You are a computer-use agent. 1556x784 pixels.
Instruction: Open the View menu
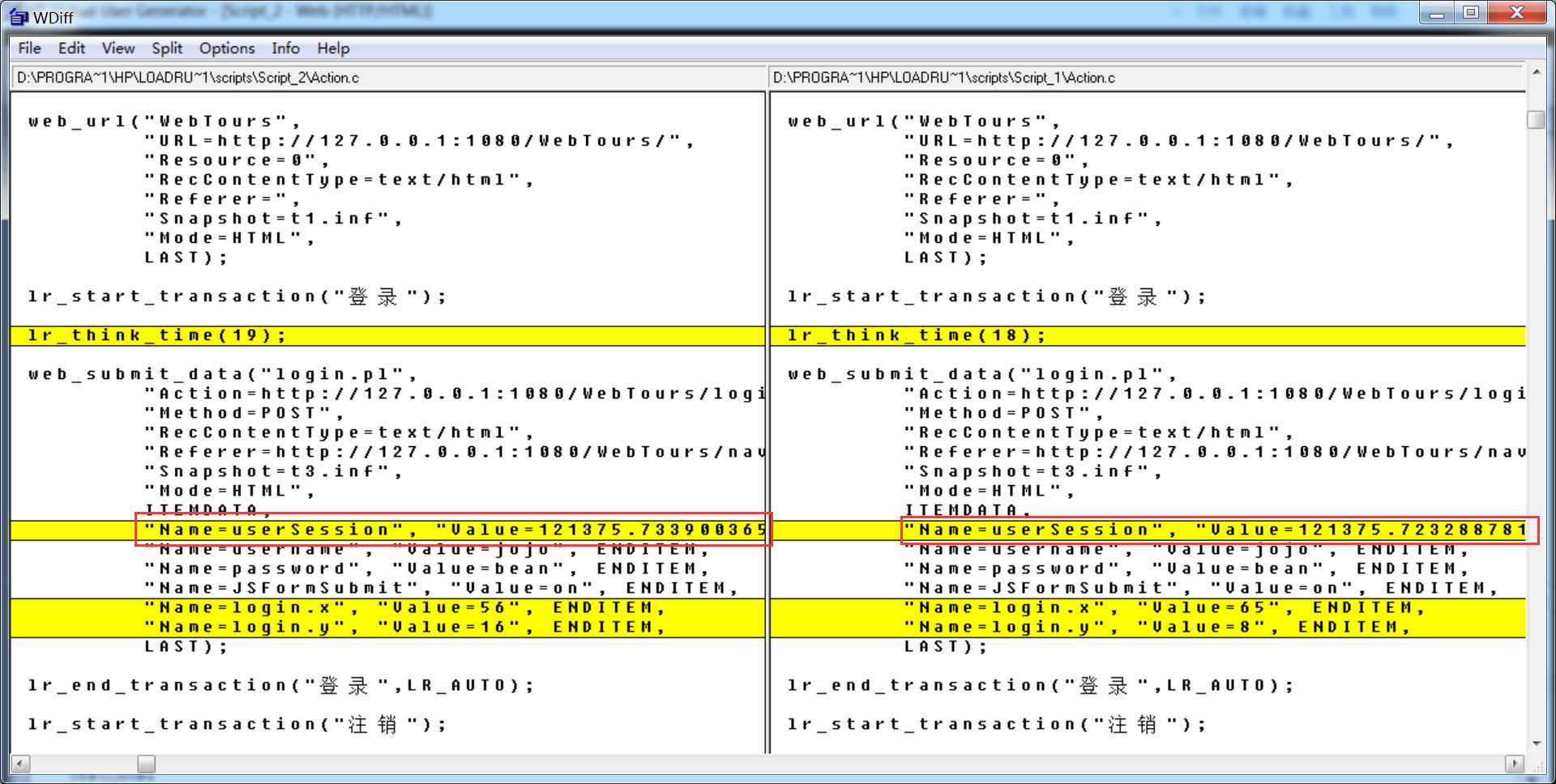[x=118, y=49]
